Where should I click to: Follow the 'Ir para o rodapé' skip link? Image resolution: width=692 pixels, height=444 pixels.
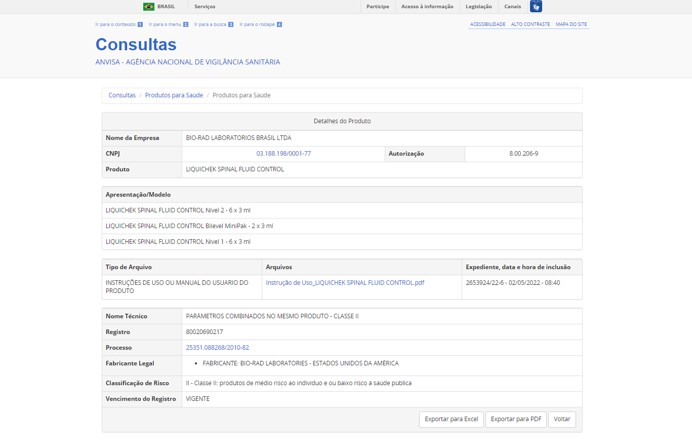pyautogui.click(x=260, y=24)
